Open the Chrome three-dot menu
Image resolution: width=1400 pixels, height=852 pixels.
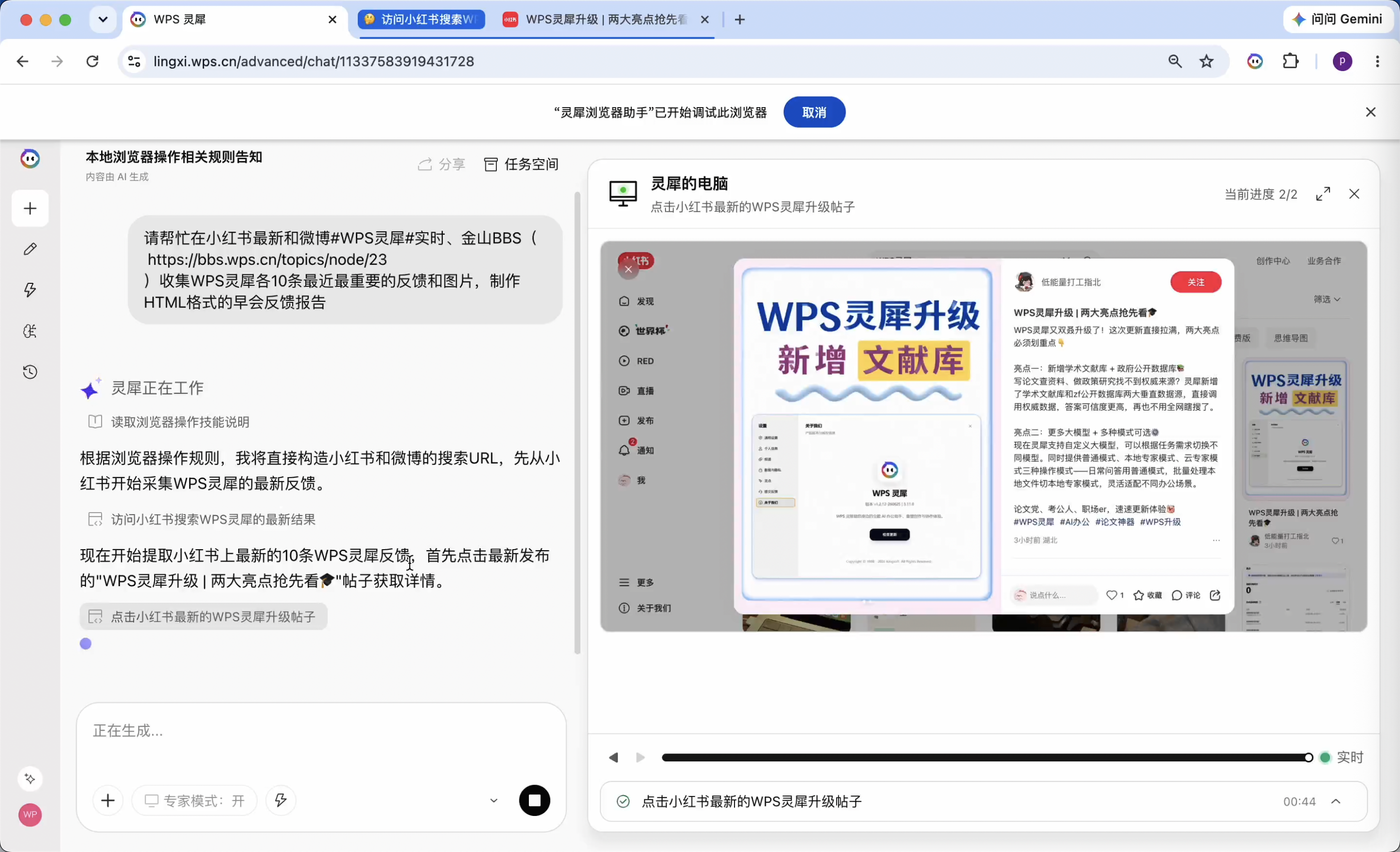pyautogui.click(x=1377, y=61)
